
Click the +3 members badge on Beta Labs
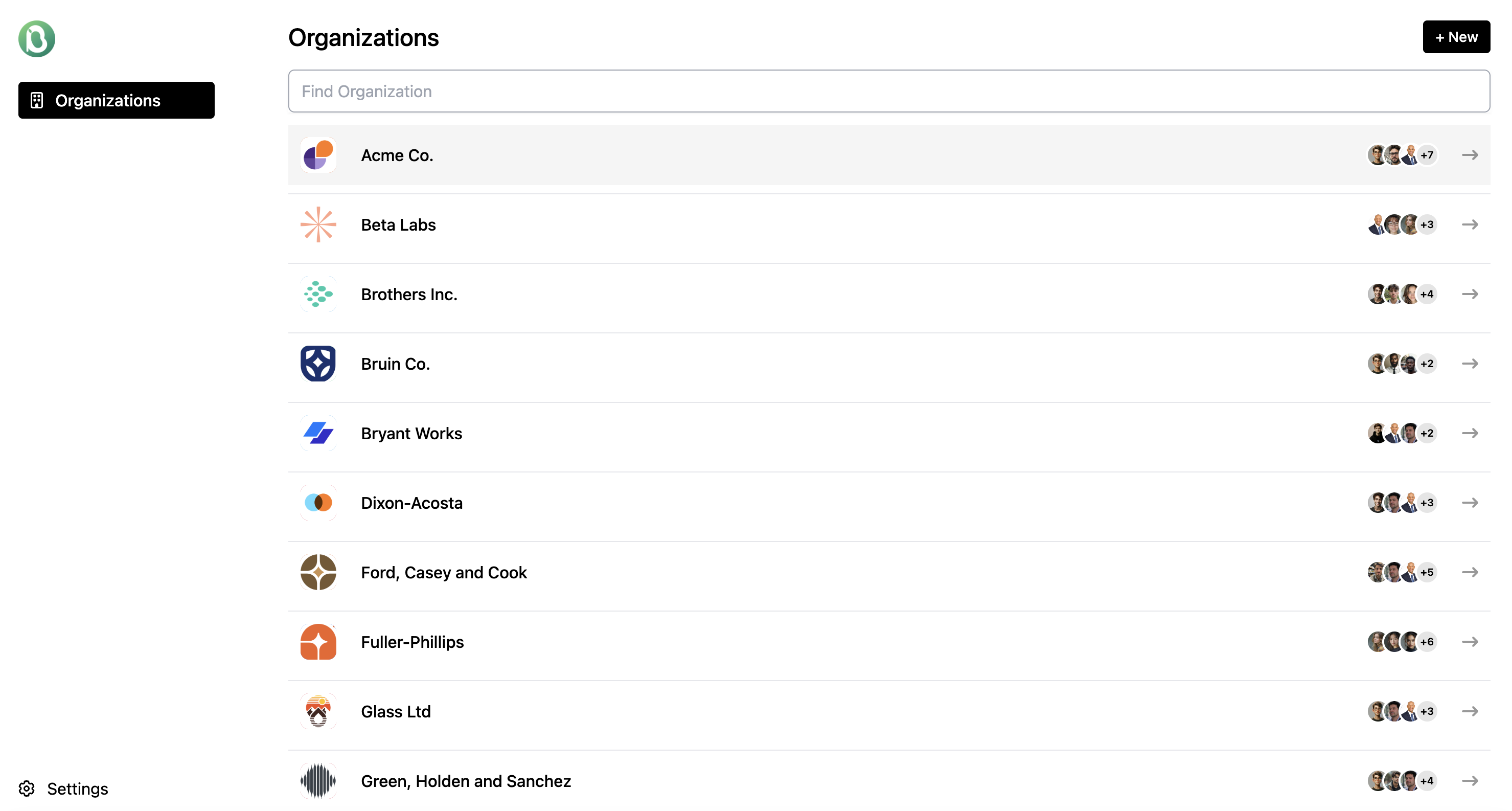[1427, 224]
